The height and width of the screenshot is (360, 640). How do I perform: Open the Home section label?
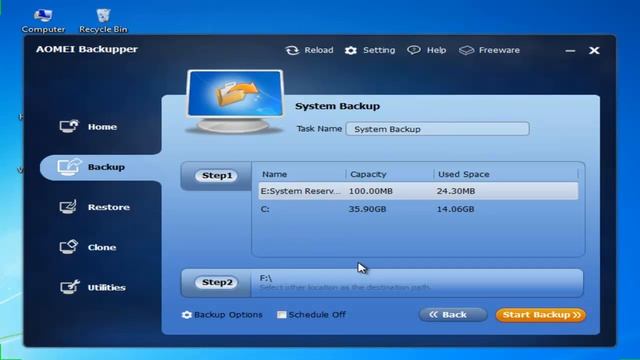tap(102, 127)
